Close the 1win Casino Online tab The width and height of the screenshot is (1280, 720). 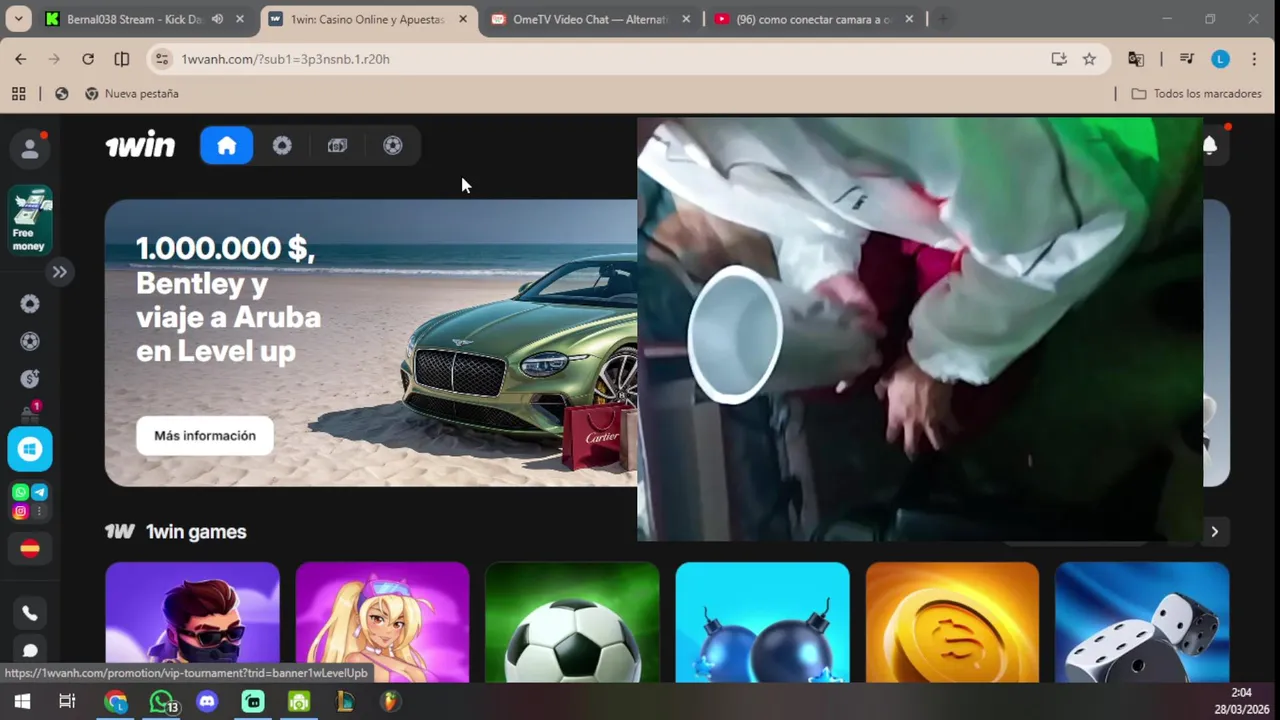point(462,19)
